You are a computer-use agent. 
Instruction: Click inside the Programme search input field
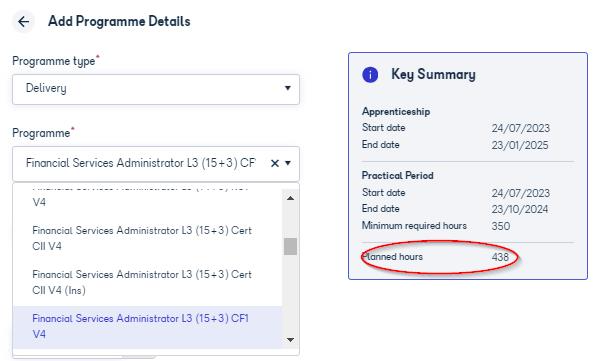tap(140, 163)
